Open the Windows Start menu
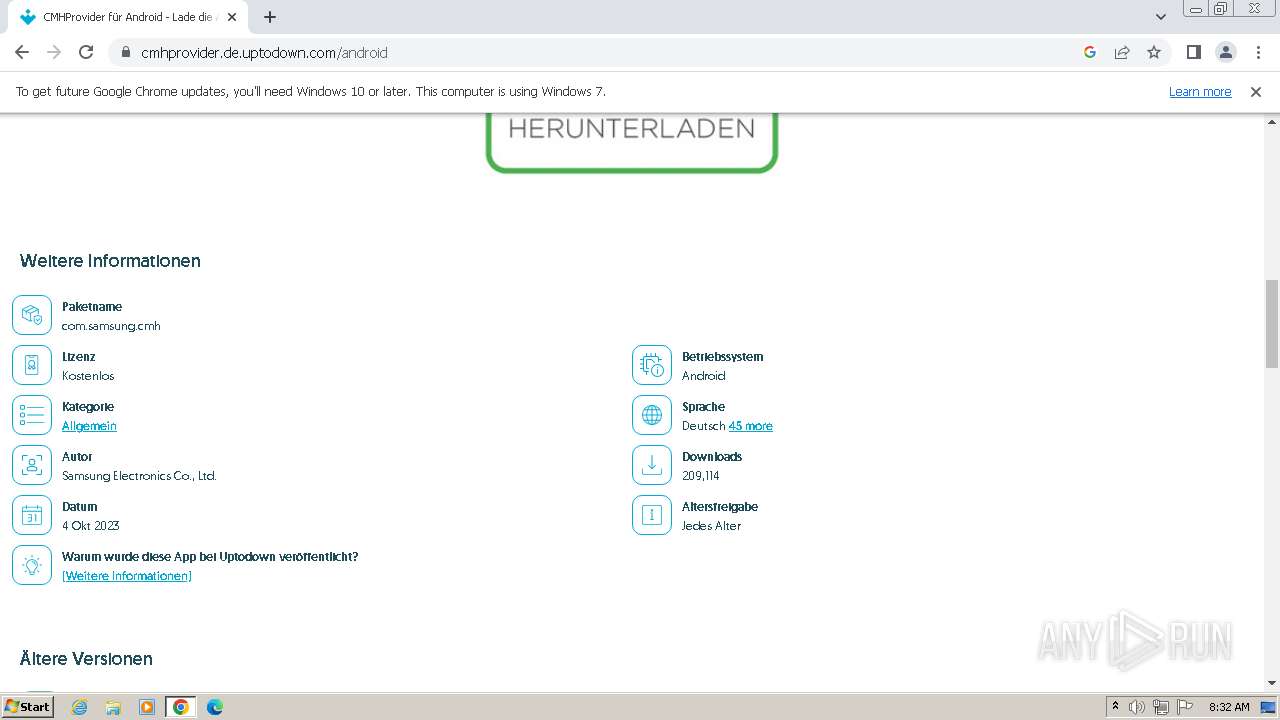This screenshot has height=720, width=1280. tap(28, 706)
